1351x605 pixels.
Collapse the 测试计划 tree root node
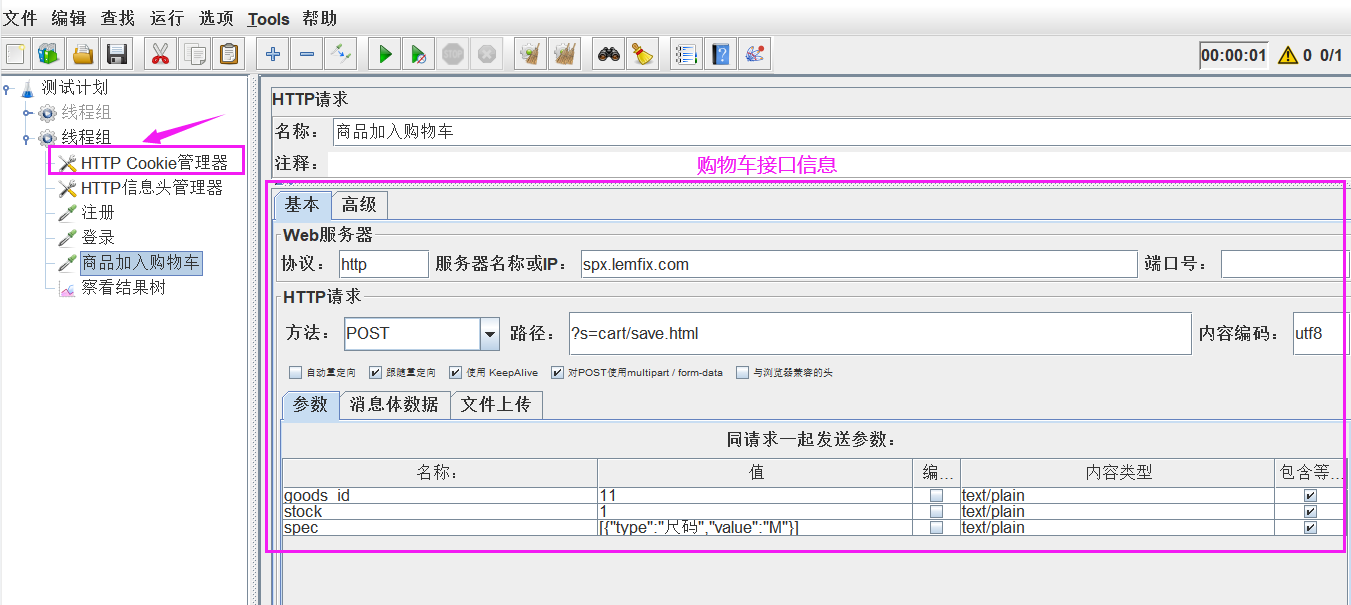[x=7, y=88]
